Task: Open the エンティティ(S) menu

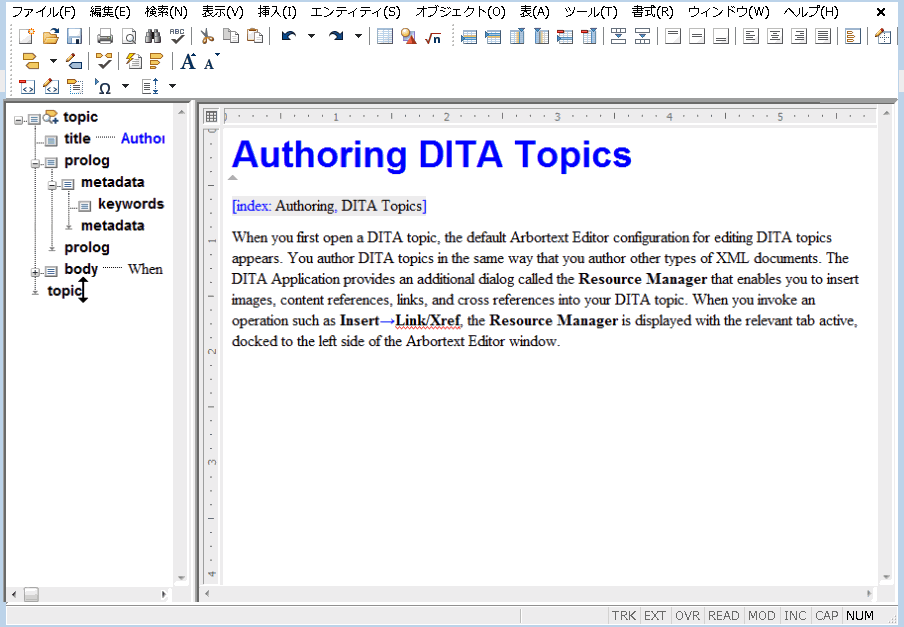Action: (355, 12)
